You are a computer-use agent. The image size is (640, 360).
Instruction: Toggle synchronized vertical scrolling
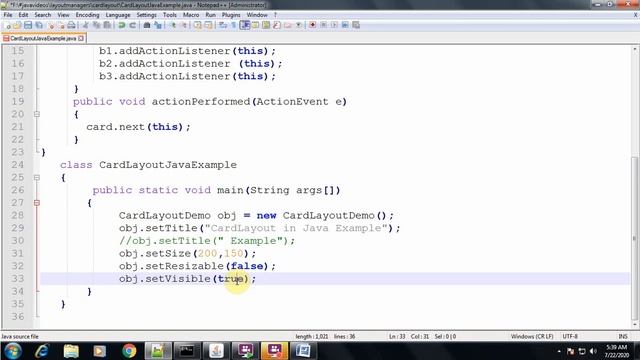[198, 25]
